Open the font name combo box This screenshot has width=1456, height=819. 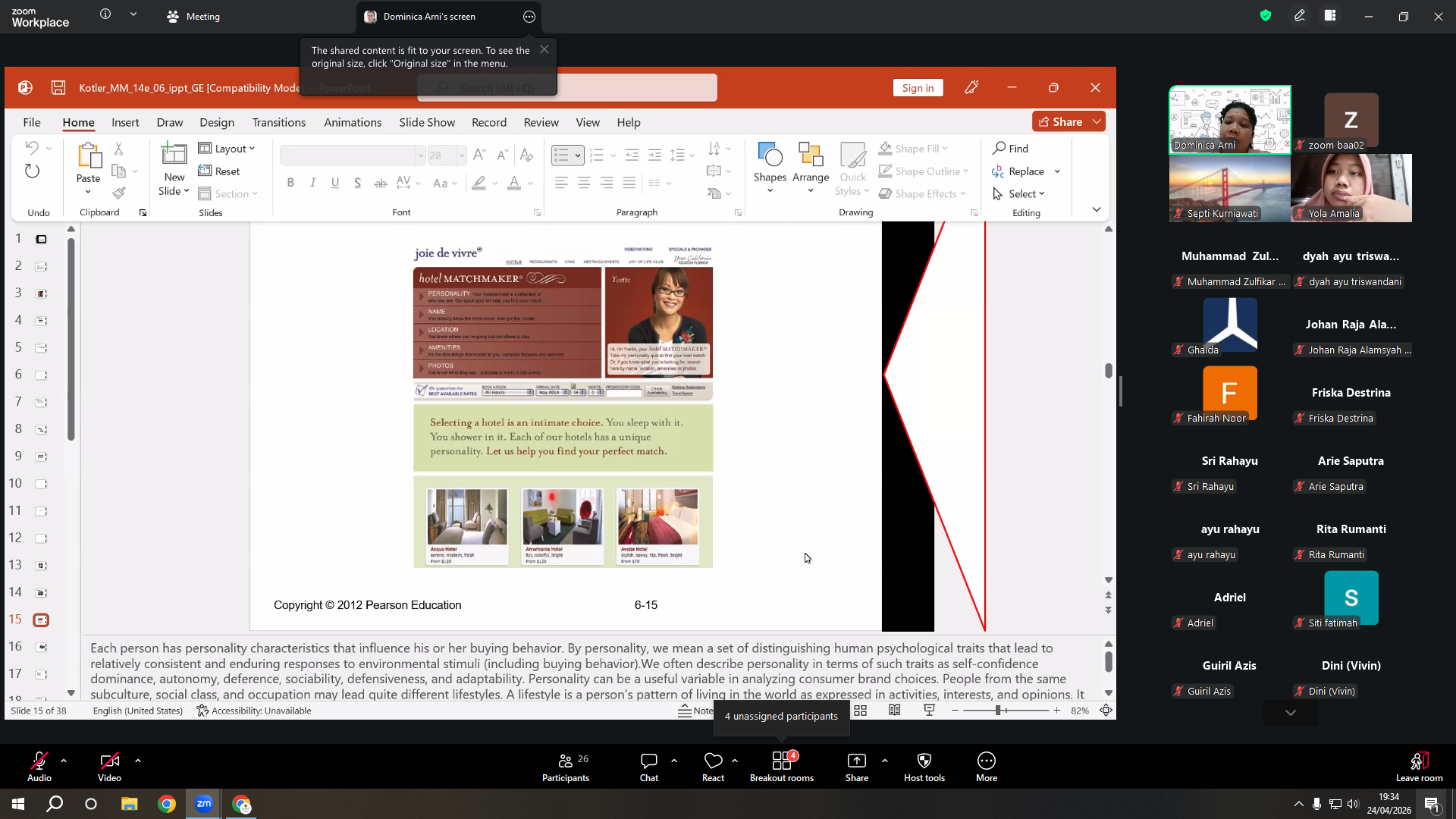point(352,155)
